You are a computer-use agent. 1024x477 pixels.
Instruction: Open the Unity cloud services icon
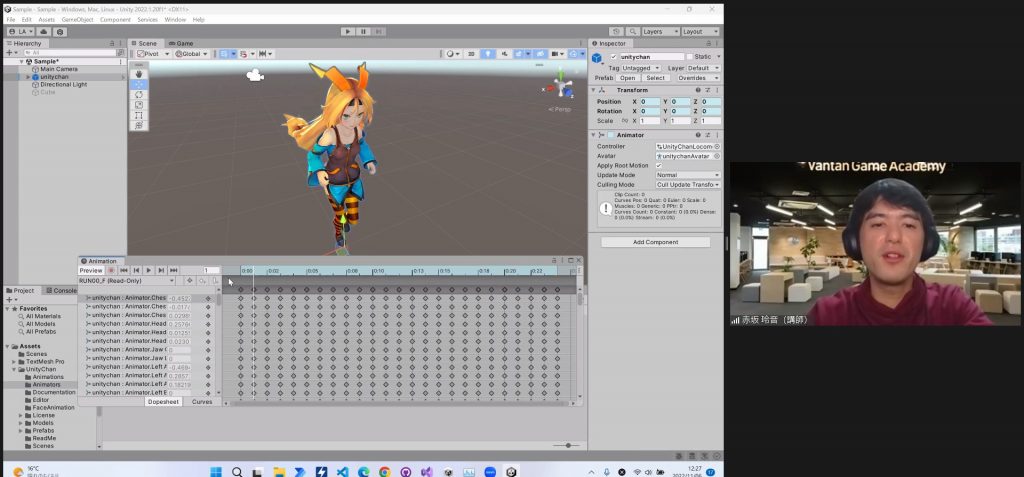(x=44, y=31)
